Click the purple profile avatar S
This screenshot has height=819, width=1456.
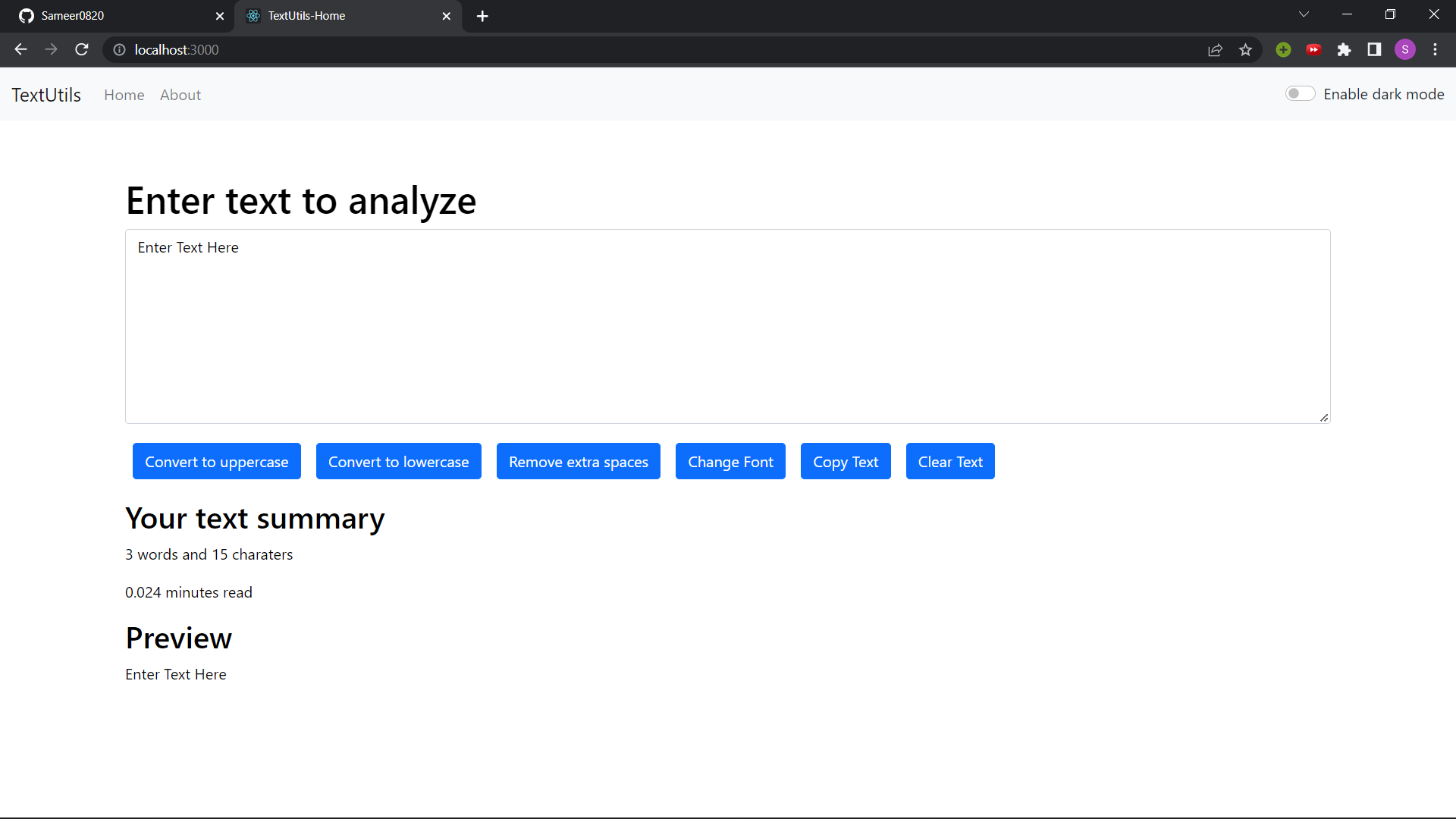(x=1405, y=49)
